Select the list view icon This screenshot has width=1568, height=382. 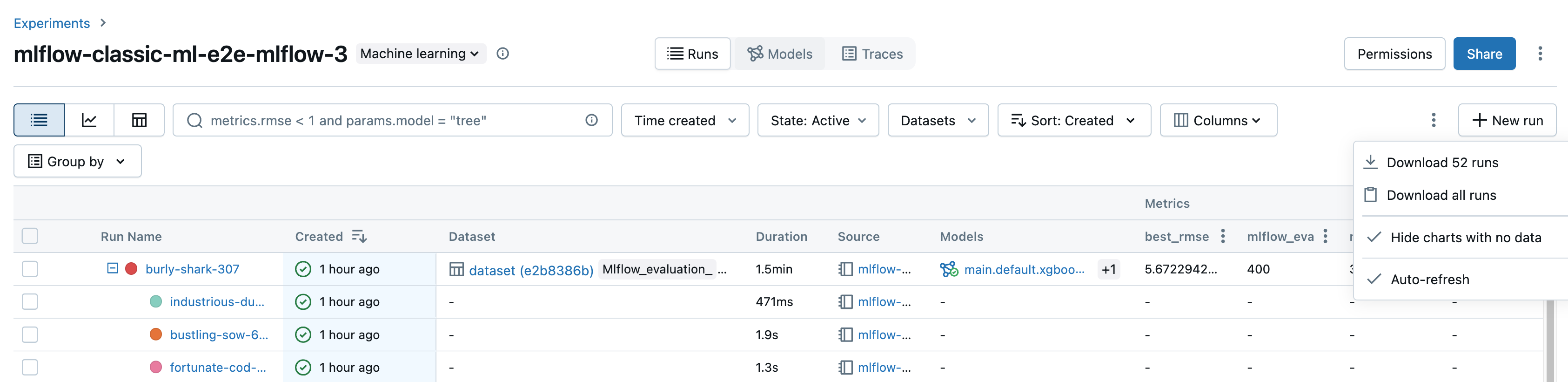(x=39, y=120)
